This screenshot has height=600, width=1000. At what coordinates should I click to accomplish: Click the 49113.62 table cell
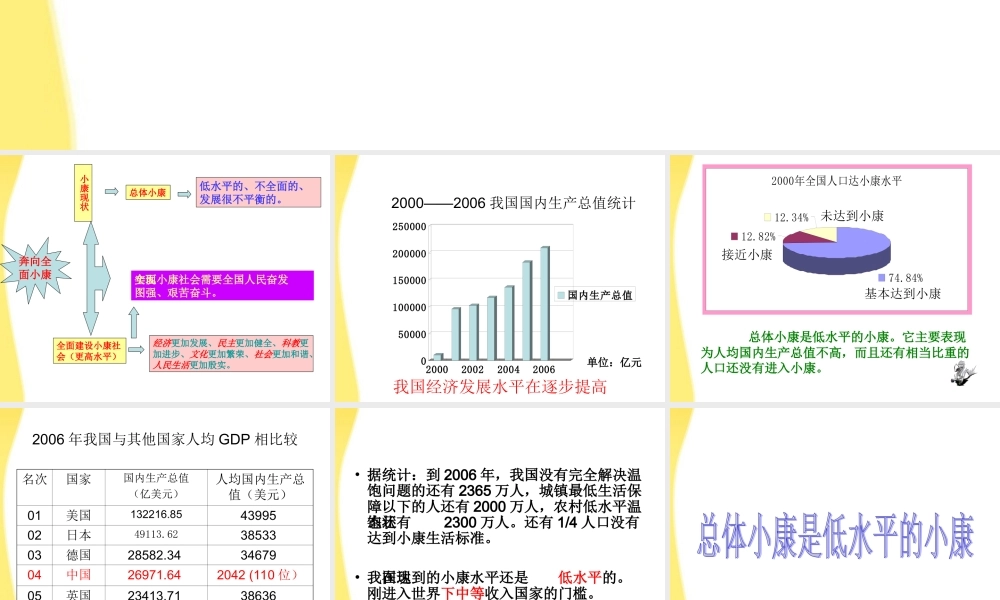point(156,534)
